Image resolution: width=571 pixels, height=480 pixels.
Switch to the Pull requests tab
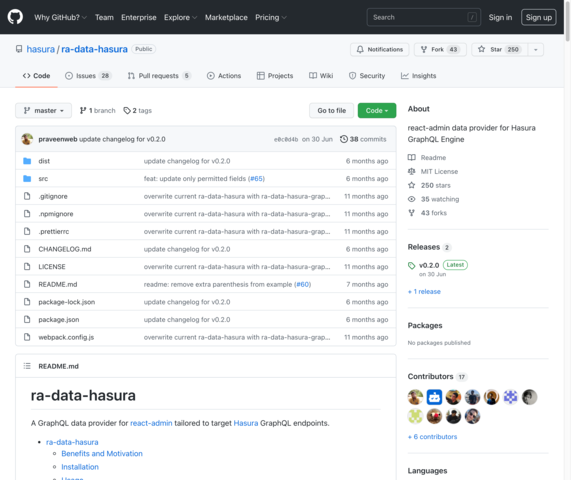(x=159, y=76)
